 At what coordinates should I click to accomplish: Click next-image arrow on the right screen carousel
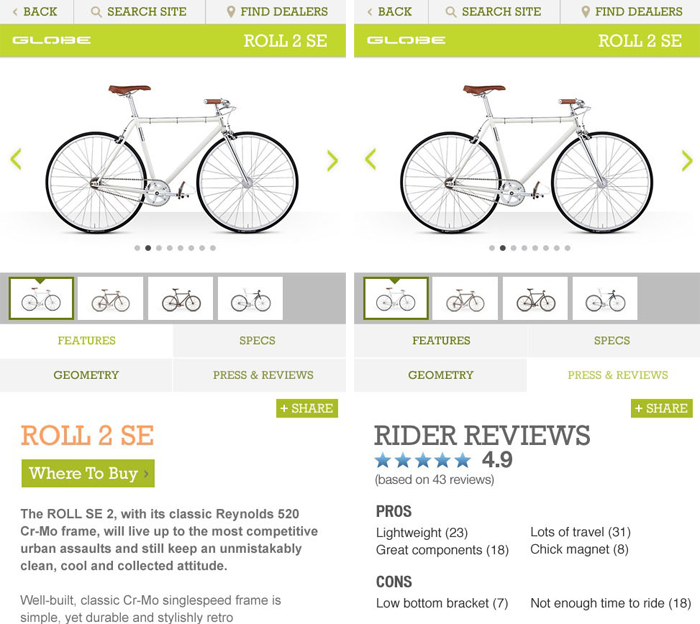click(687, 160)
